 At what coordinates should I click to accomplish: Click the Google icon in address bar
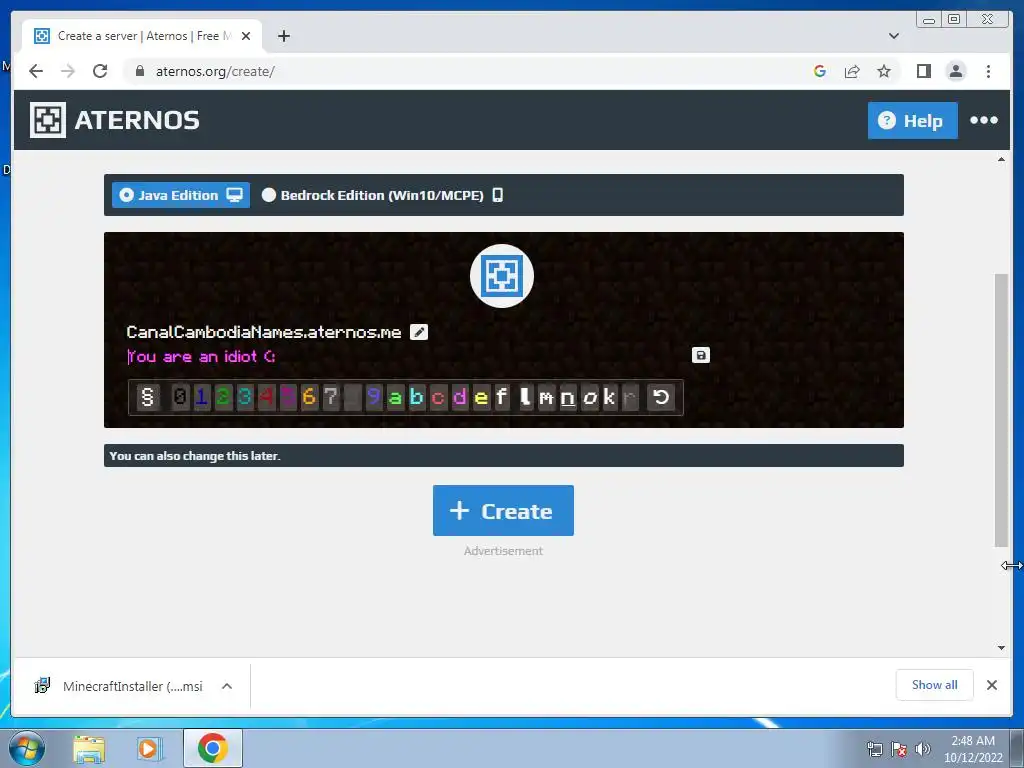pyautogui.click(x=820, y=71)
